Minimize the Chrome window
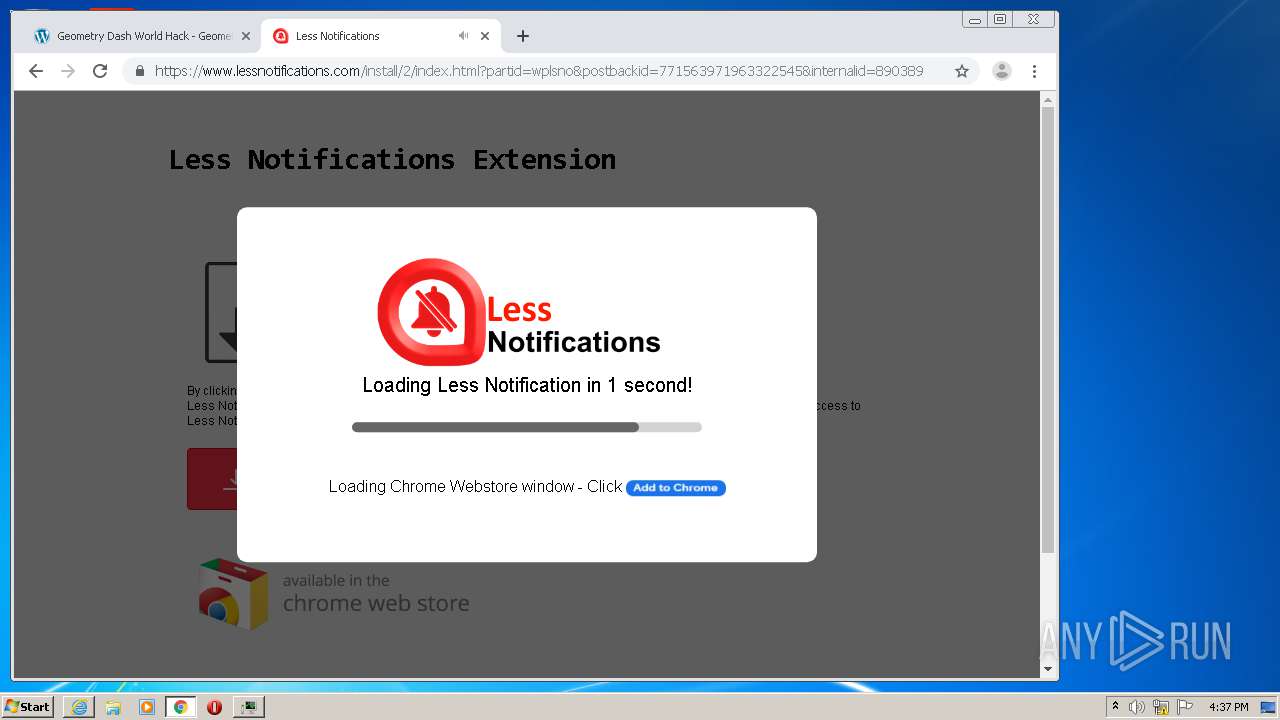 [x=975, y=19]
